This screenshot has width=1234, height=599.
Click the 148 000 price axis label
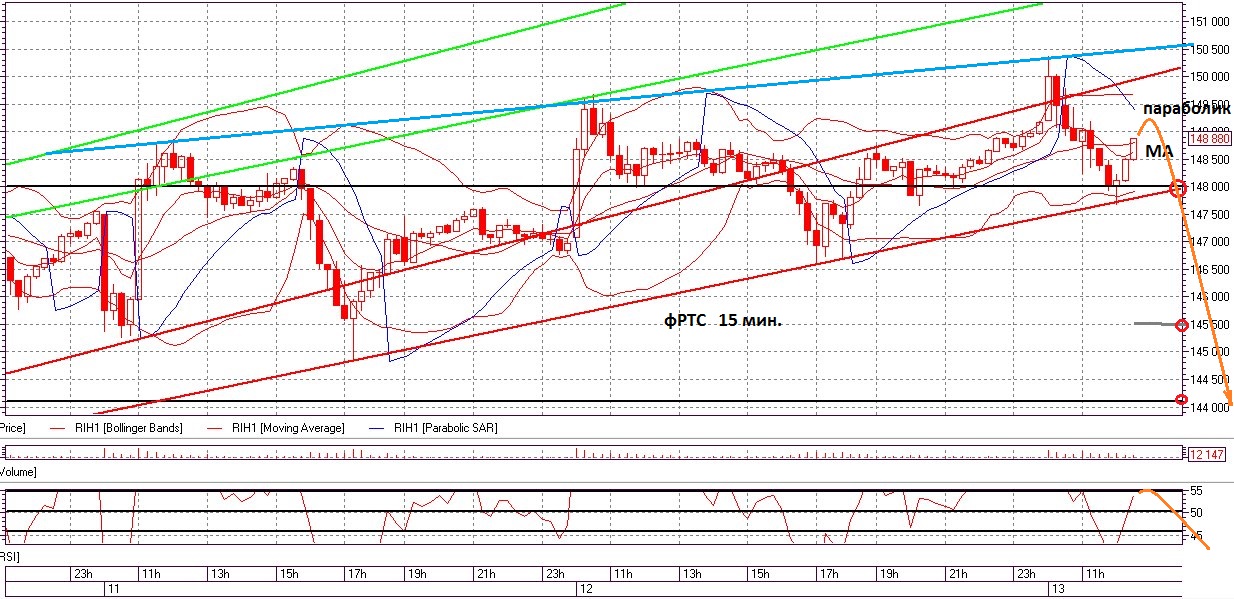[1210, 187]
